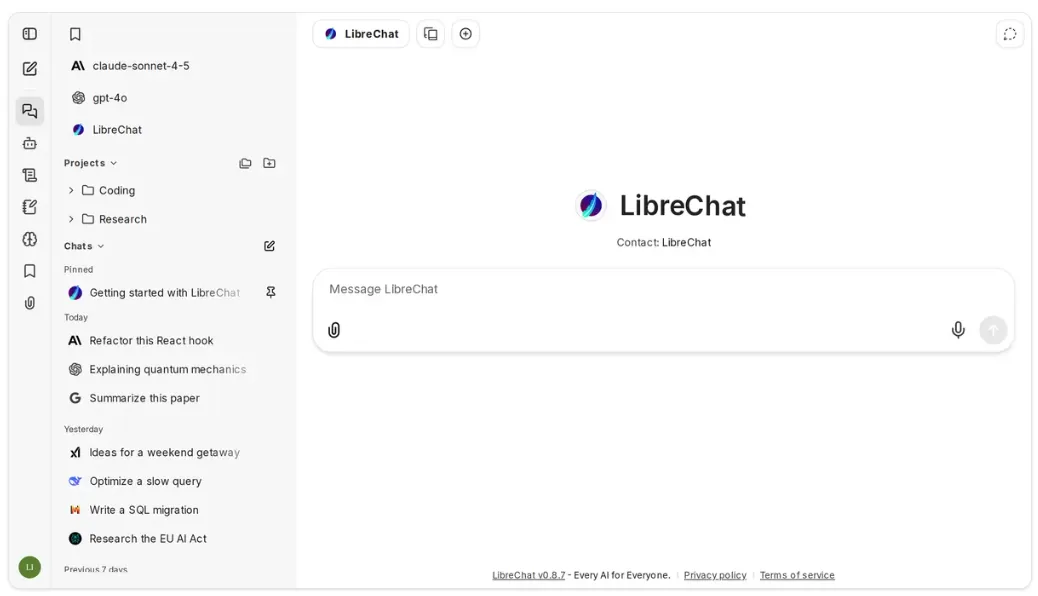
Task: Open the brain-shaped icon in left rail
Action: [30, 239]
